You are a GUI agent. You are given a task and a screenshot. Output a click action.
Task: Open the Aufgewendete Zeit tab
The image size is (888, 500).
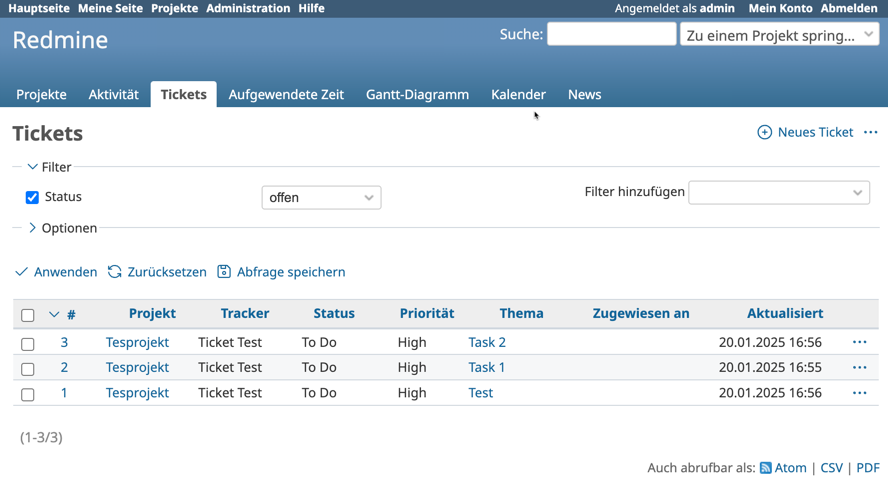pos(286,95)
